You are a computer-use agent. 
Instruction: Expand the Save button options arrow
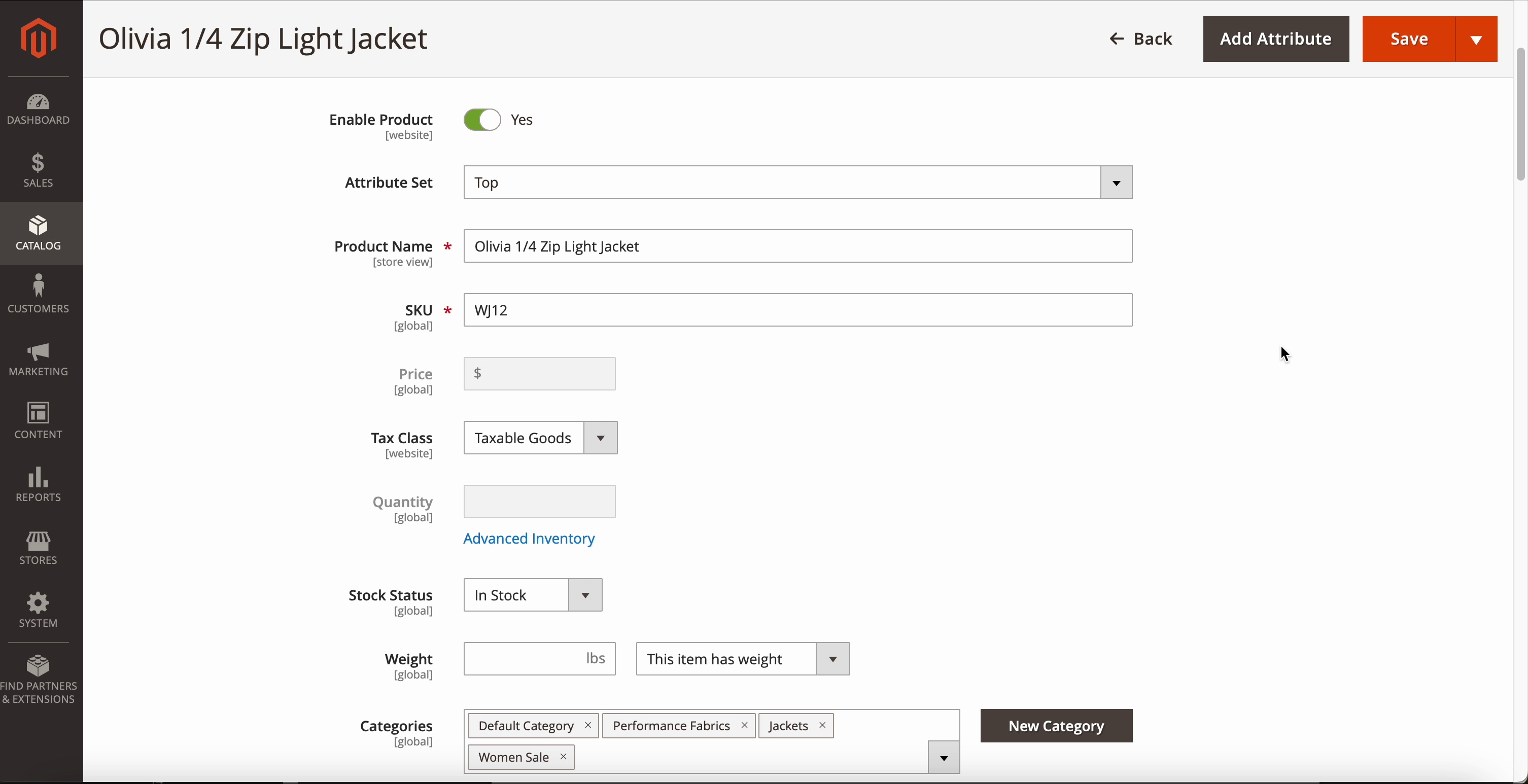(1476, 39)
